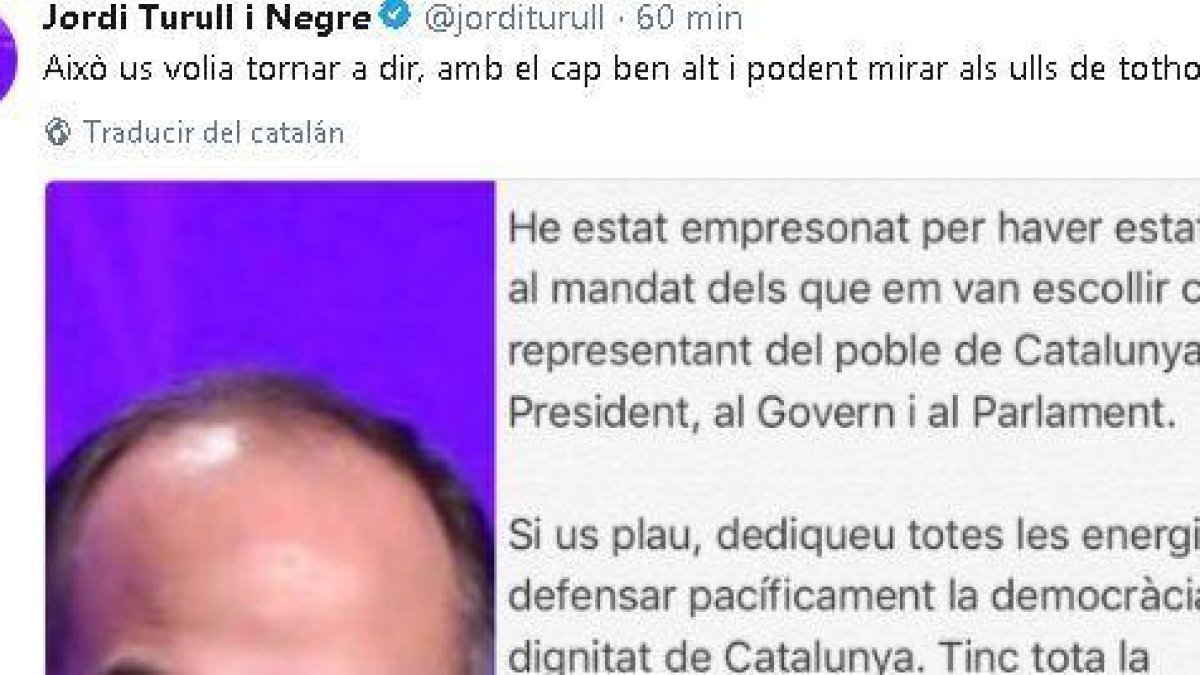Click the blue verified badge
The image size is (1200, 675).
tap(396, 17)
